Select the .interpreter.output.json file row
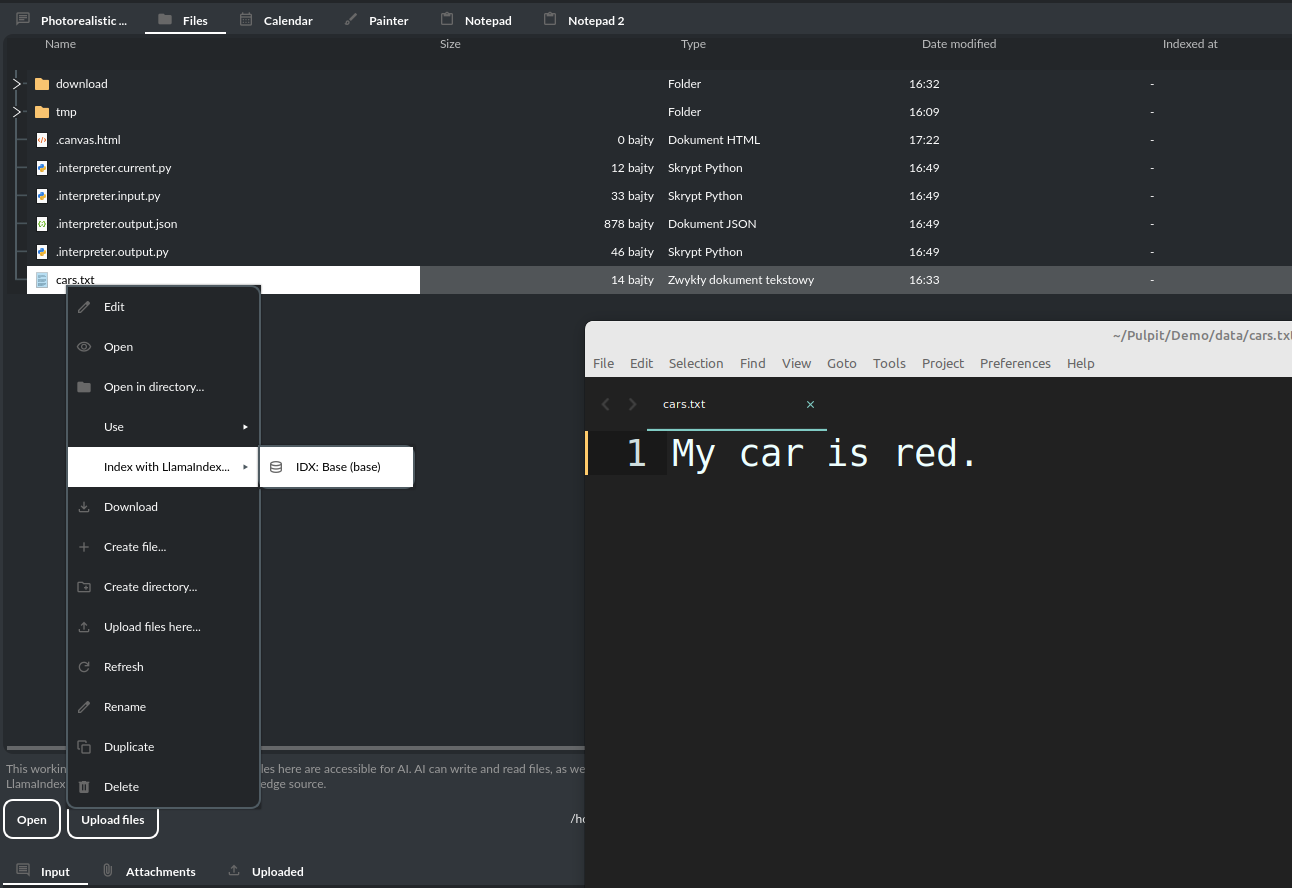This screenshot has height=888, width=1292. click(x=116, y=224)
